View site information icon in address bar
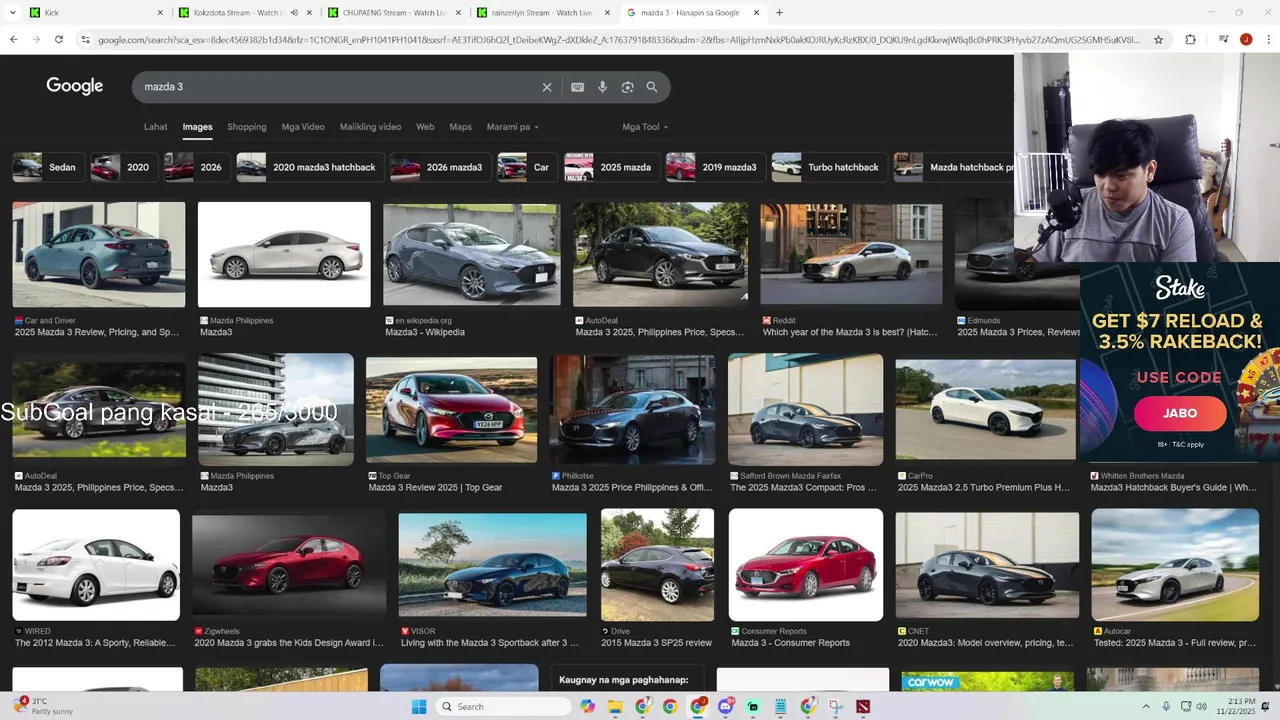 click(x=87, y=40)
